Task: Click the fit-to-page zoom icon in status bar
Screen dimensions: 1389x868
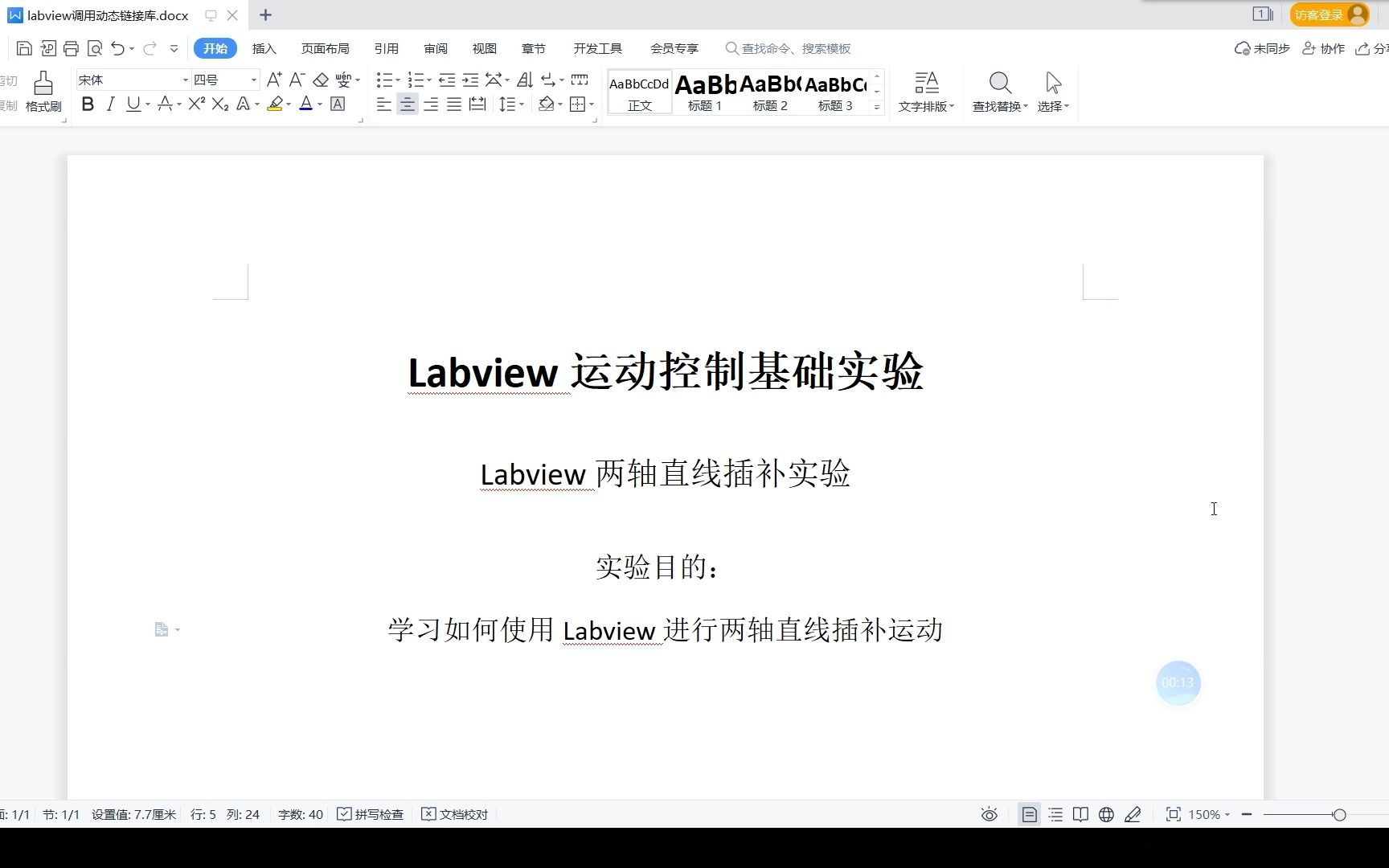Action: coord(1174,814)
